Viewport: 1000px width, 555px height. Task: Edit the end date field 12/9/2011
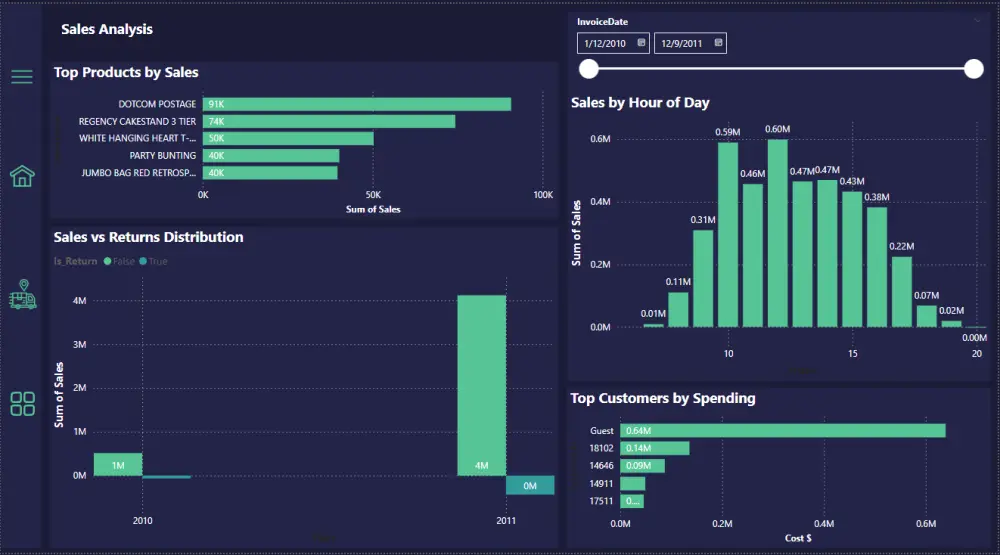tap(690, 43)
